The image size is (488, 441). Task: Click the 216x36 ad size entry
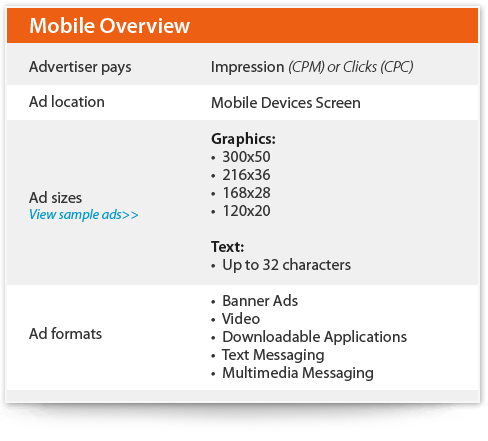[x=246, y=175]
